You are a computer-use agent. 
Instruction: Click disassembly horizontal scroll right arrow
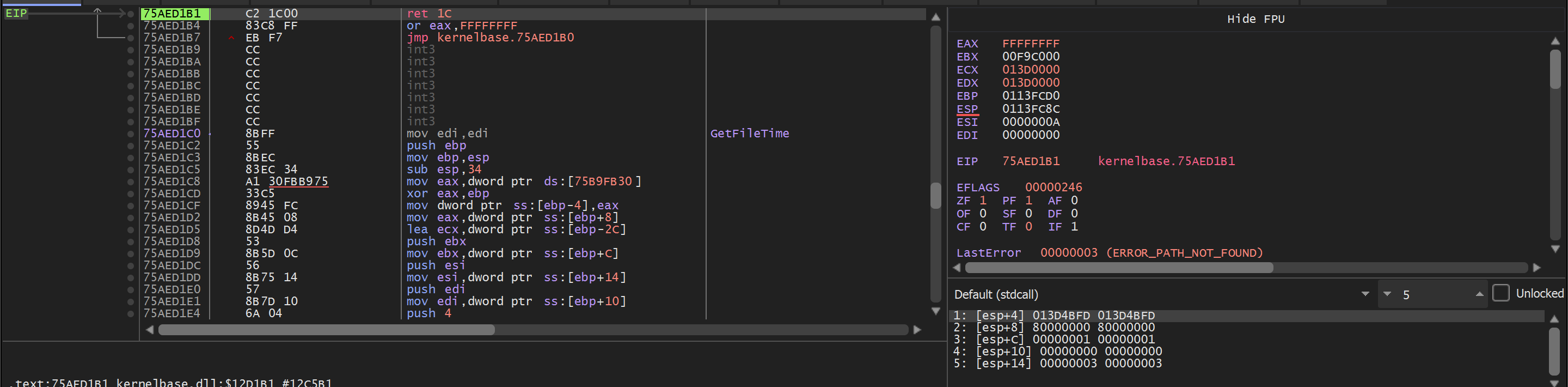click(917, 330)
